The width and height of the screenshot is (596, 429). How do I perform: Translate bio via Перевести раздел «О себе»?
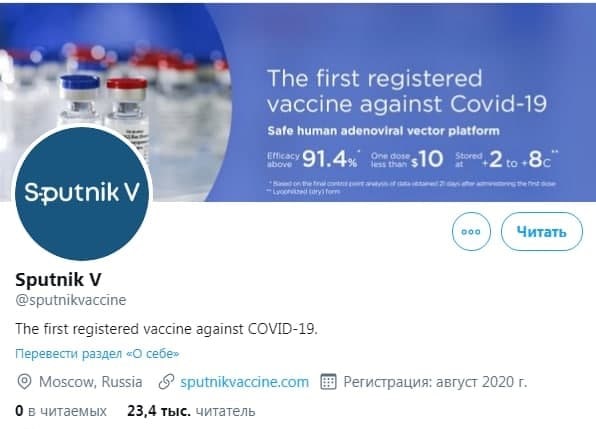[x=97, y=354]
